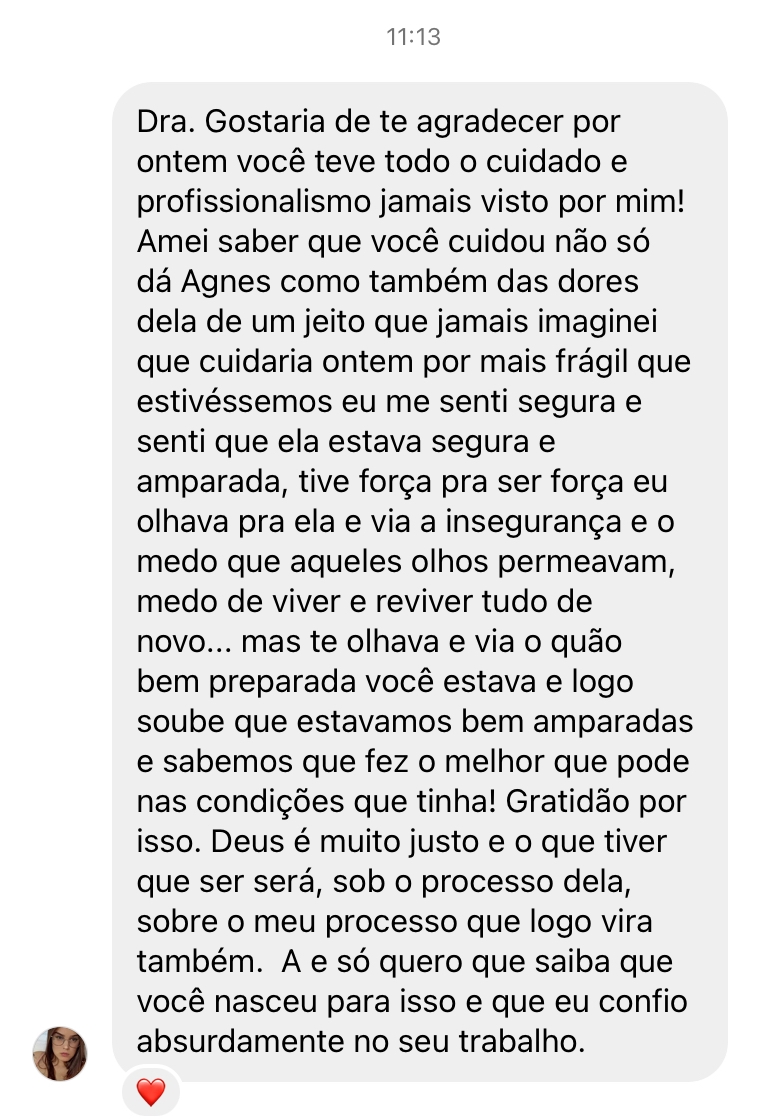Viewport: 764px width, 1119px height.
Task: Click the word 'Dra.' starting the message
Action: [166, 122]
